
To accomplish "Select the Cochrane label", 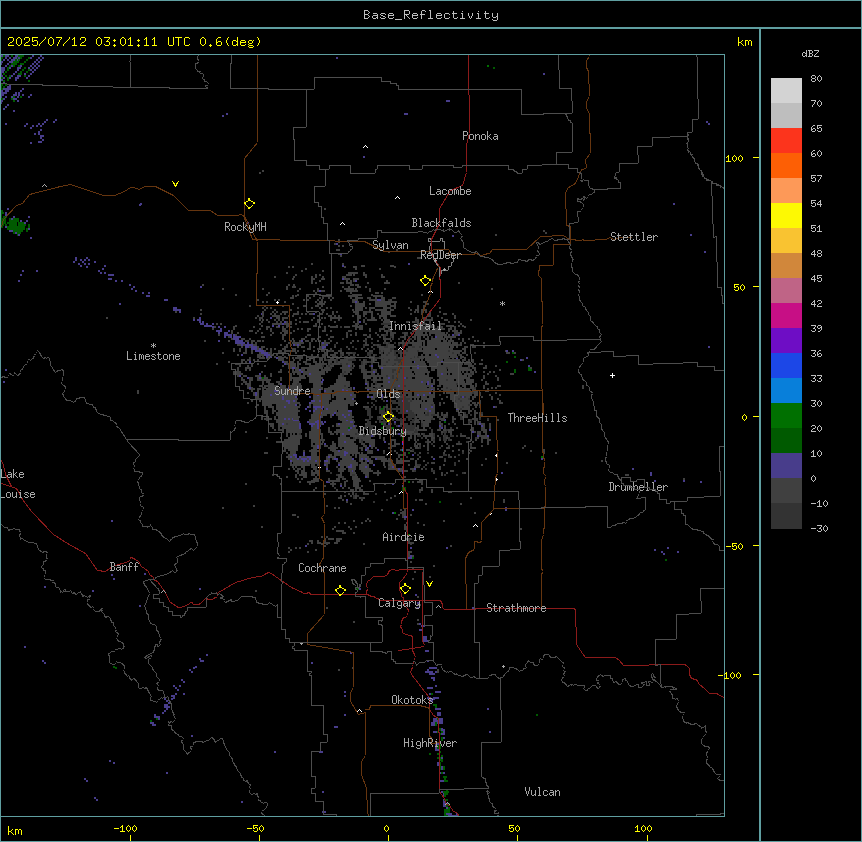I will pos(322,568).
